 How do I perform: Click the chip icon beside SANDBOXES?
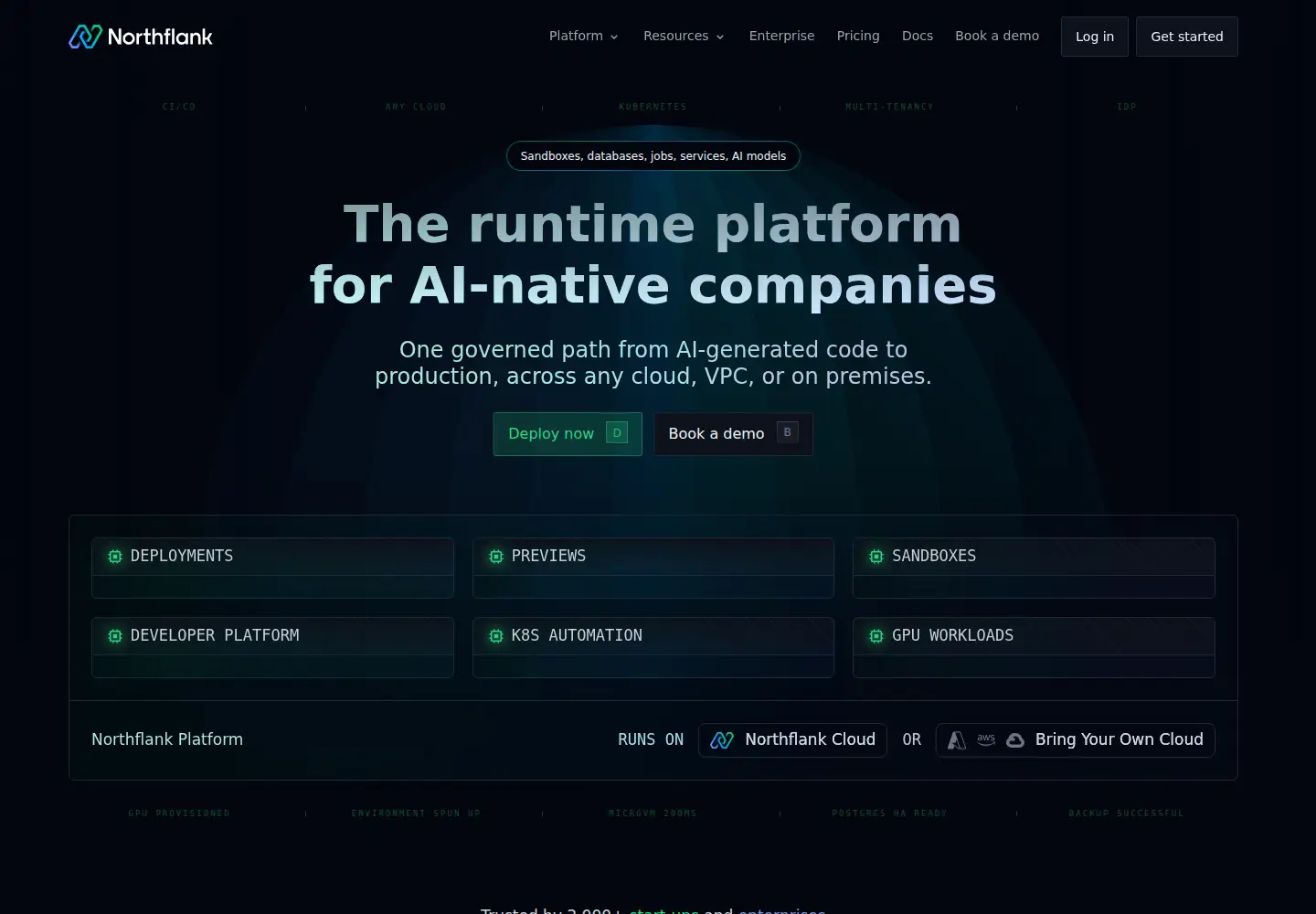pyautogui.click(x=876, y=557)
